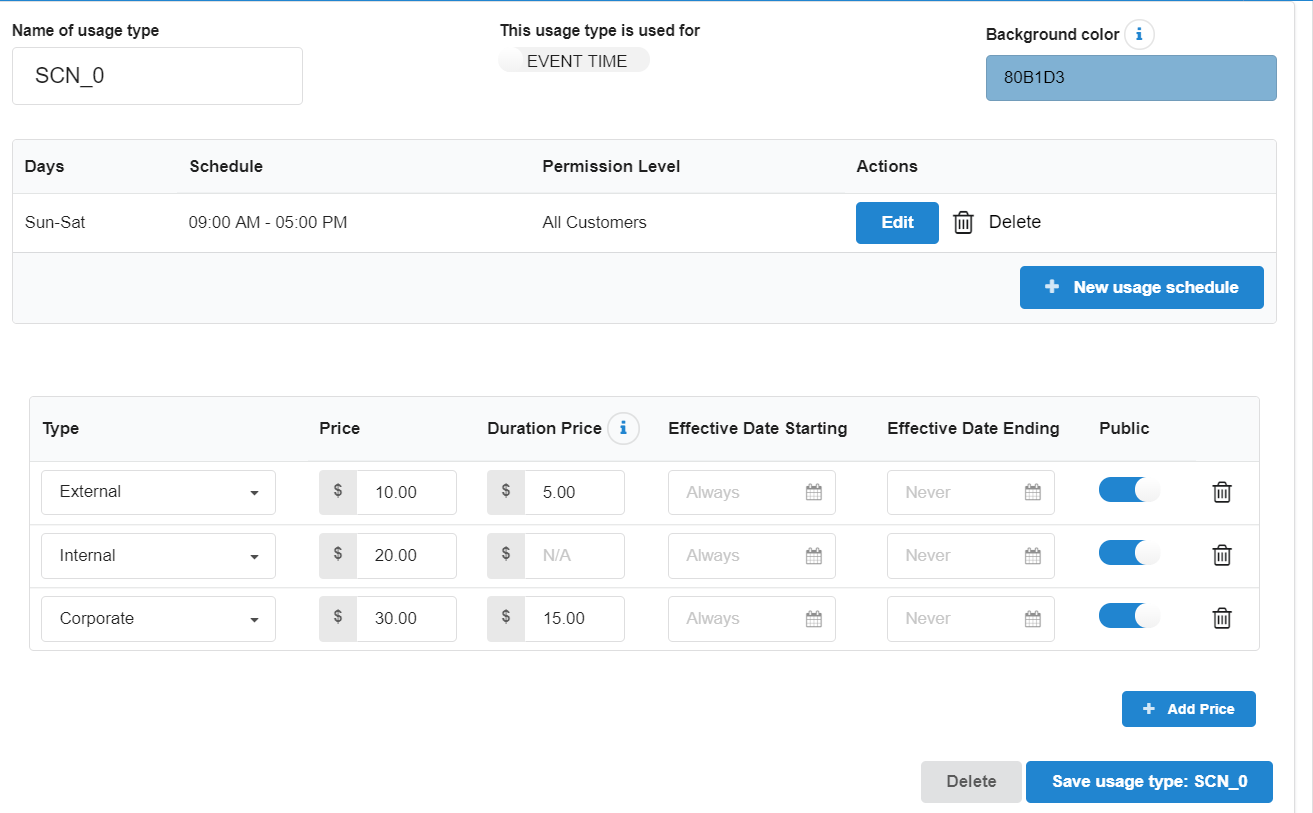
Task: Delete the External price row via trash icon
Action: coord(1221,492)
